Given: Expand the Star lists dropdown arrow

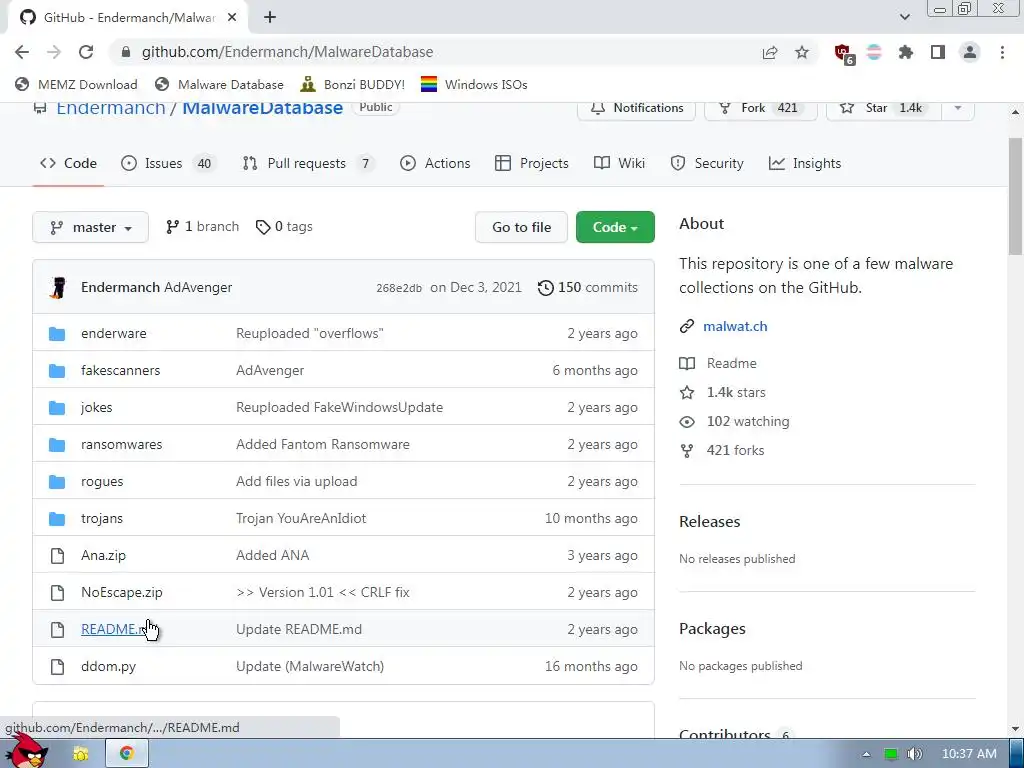Looking at the screenshot, I should click(958, 110).
